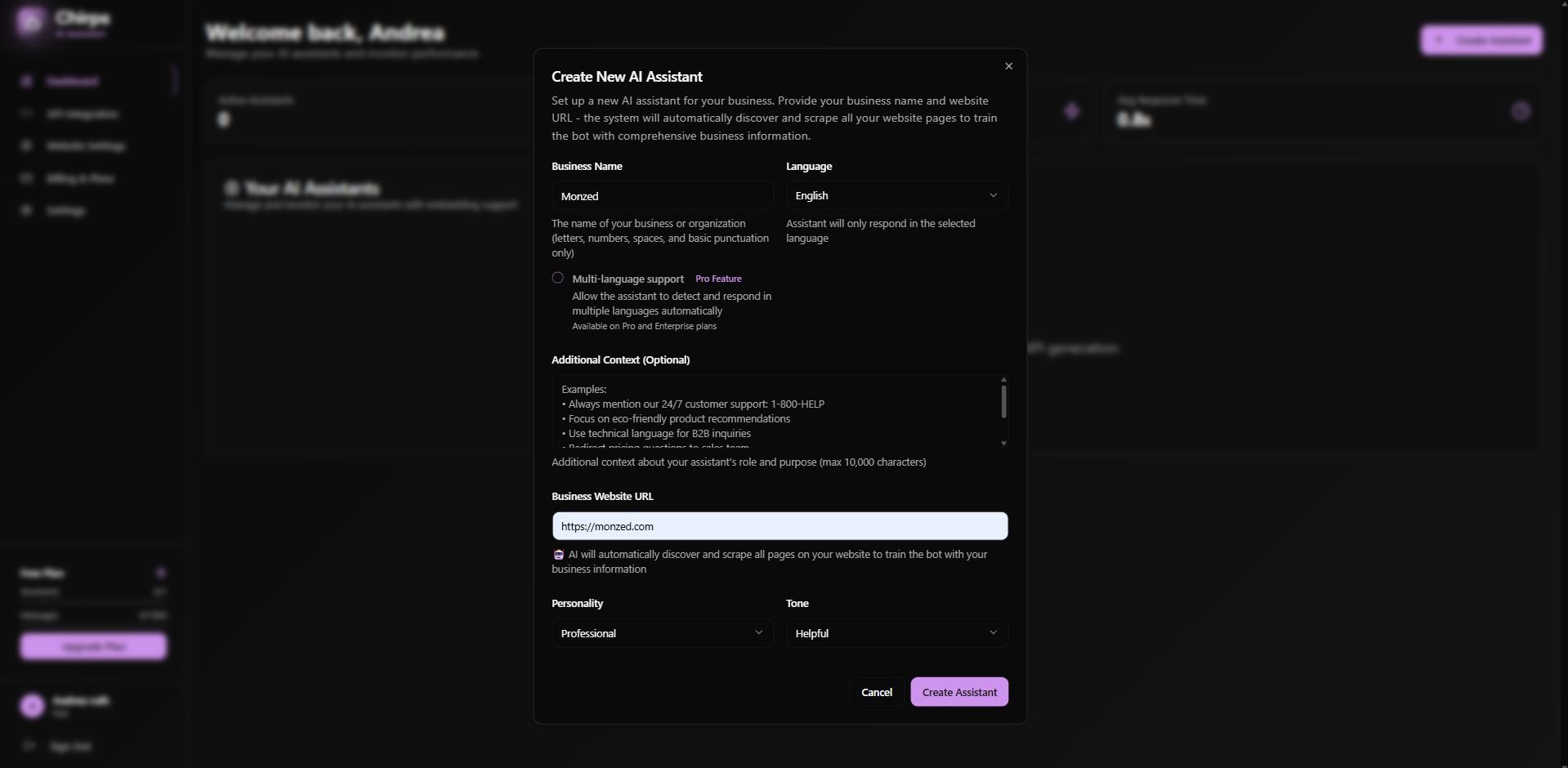Open the Tone dropdown set to Helpful
Viewport: 1568px width, 768px height.
[896, 633]
